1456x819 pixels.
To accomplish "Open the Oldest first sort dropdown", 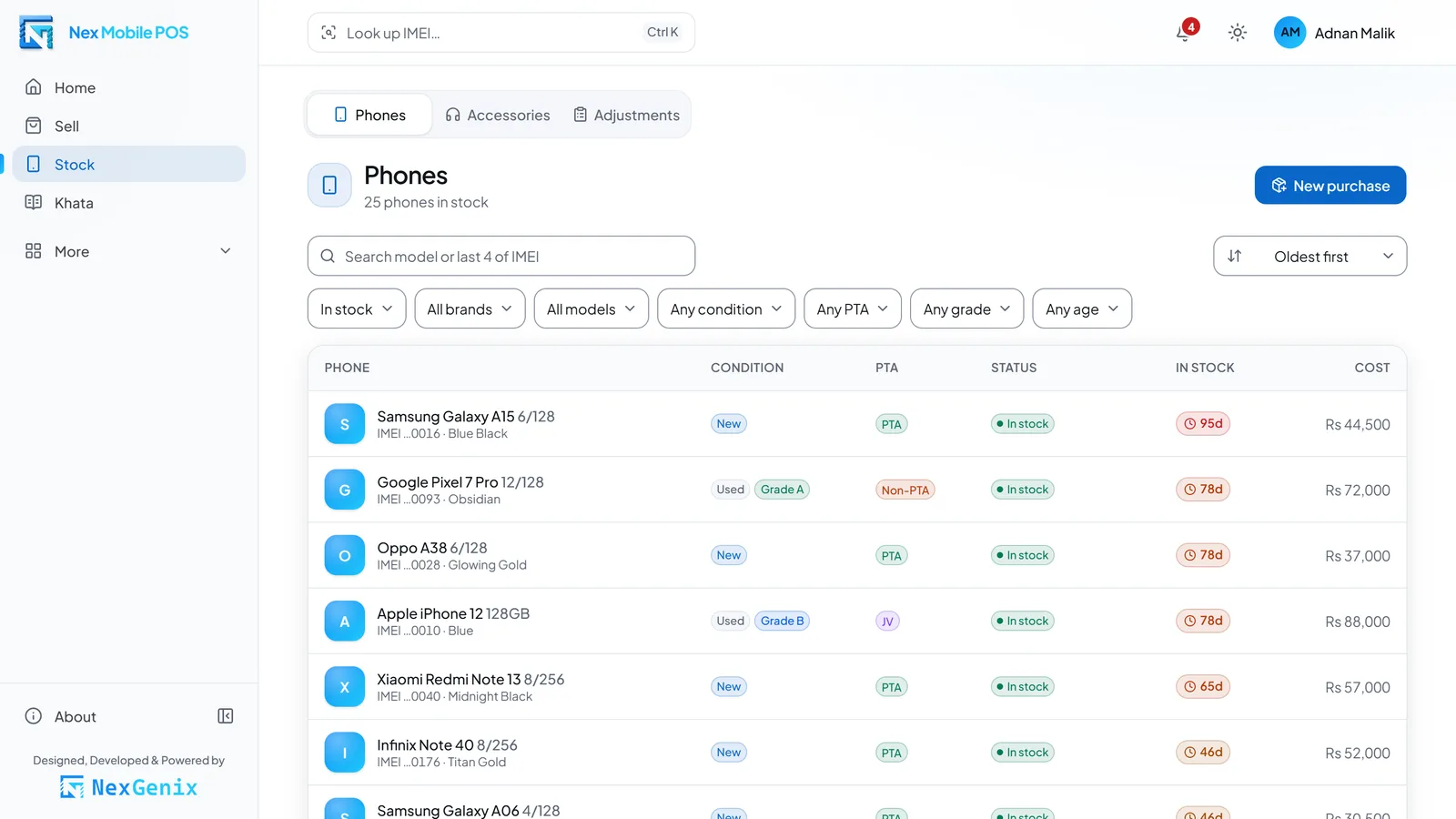I will pyautogui.click(x=1310, y=256).
